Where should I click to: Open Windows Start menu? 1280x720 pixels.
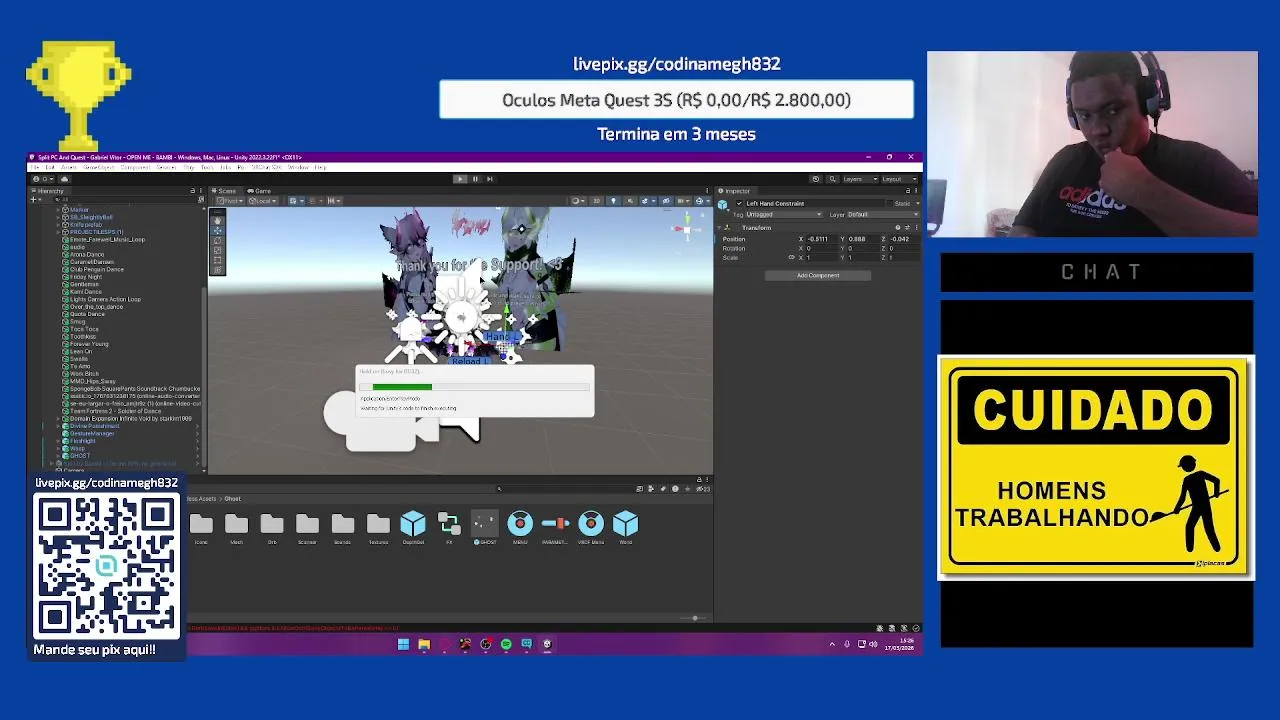click(403, 644)
